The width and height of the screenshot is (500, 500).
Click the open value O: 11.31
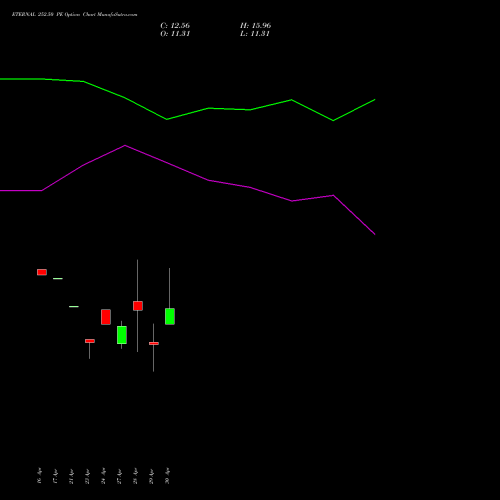point(175,34)
